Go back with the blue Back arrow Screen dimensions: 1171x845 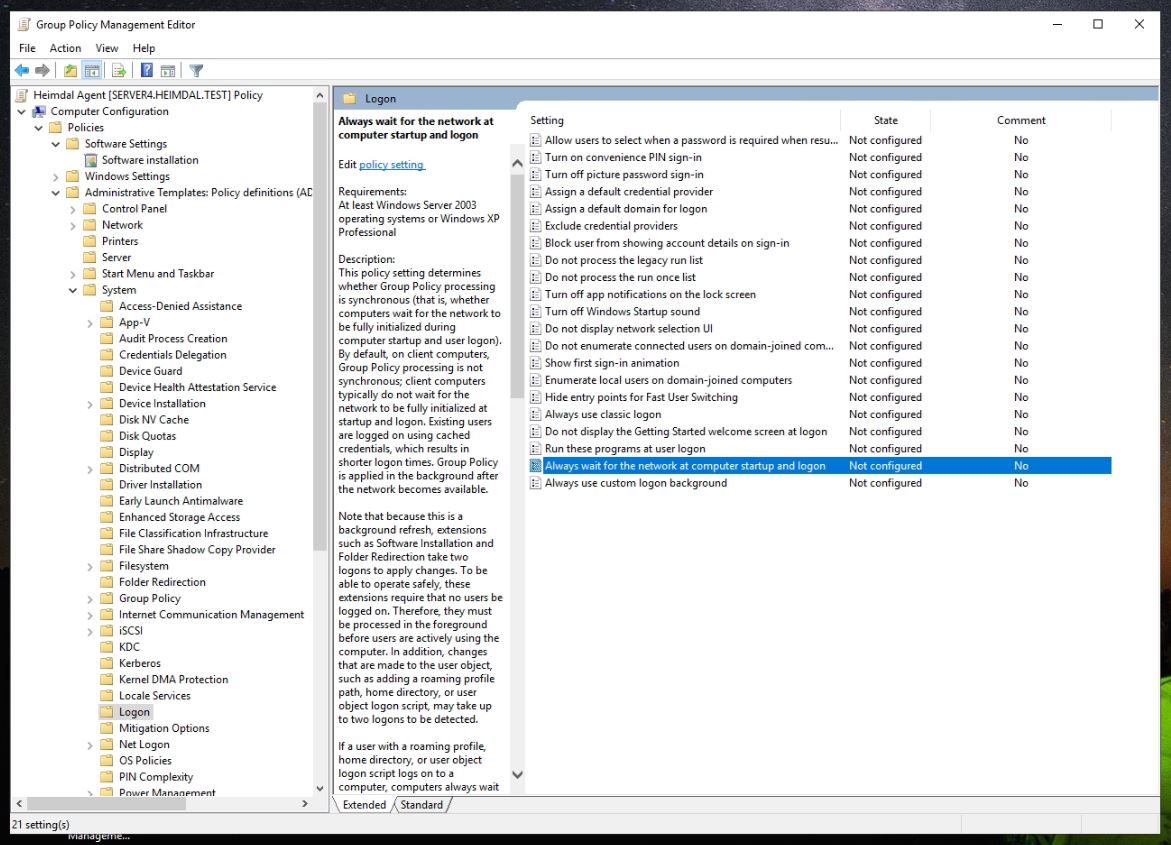pyautogui.click(x=22, y=70)
